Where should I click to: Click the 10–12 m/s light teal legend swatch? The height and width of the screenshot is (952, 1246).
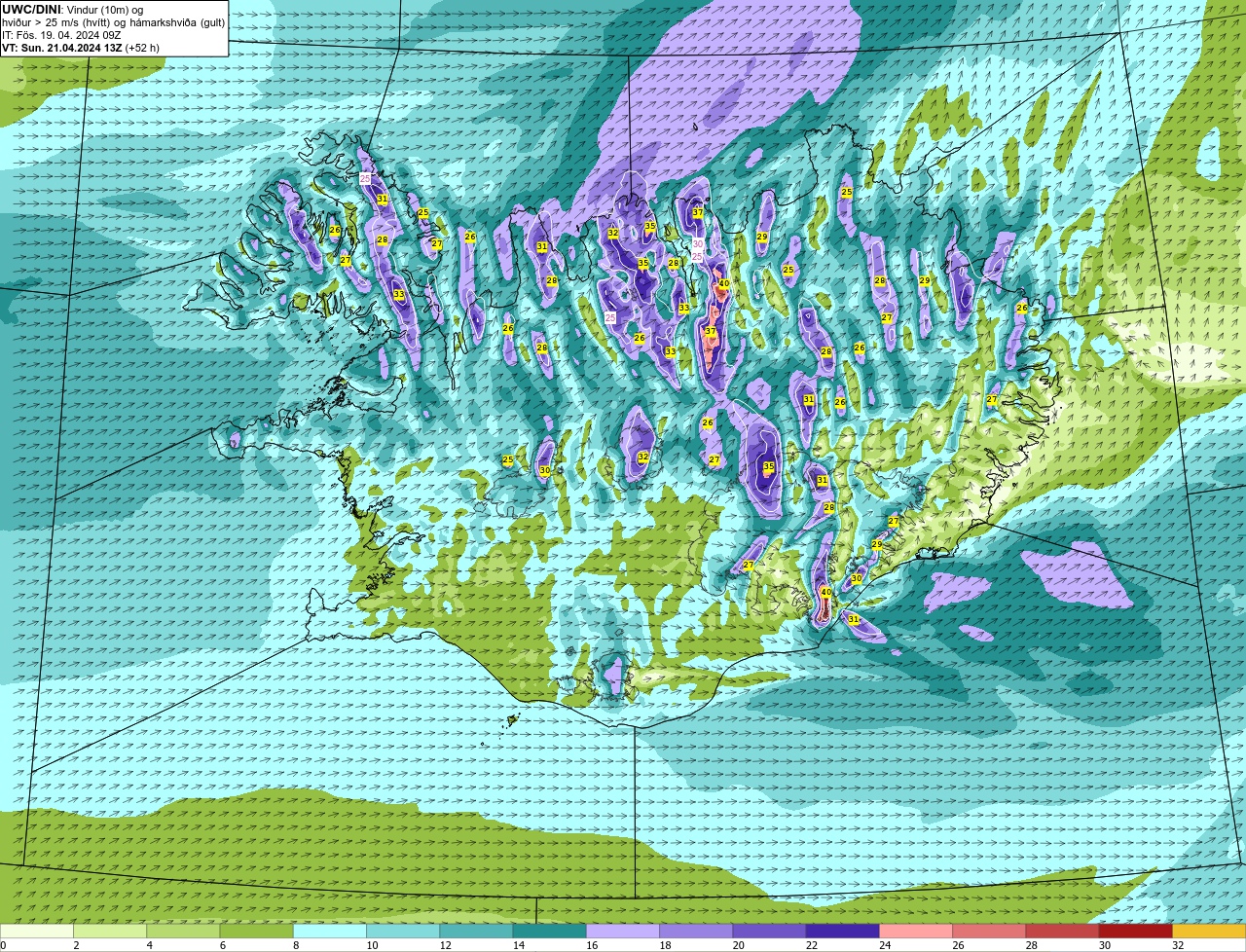[403, 932]
